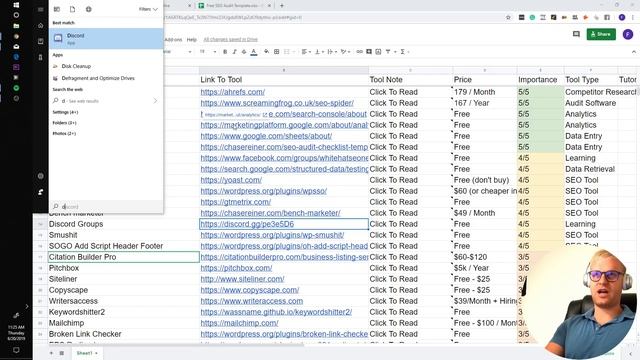Open the all sheets list icon
The width and height of the screenshot is (640, 360).
coord(62,353)
